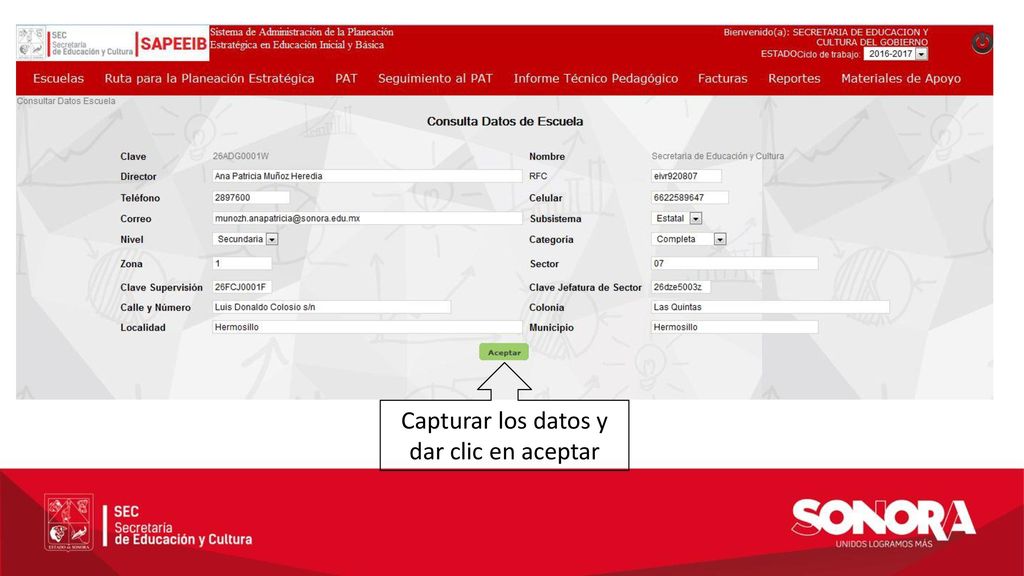Click the Sector input field
1024x576 pixels.
(x=734, y=263)
